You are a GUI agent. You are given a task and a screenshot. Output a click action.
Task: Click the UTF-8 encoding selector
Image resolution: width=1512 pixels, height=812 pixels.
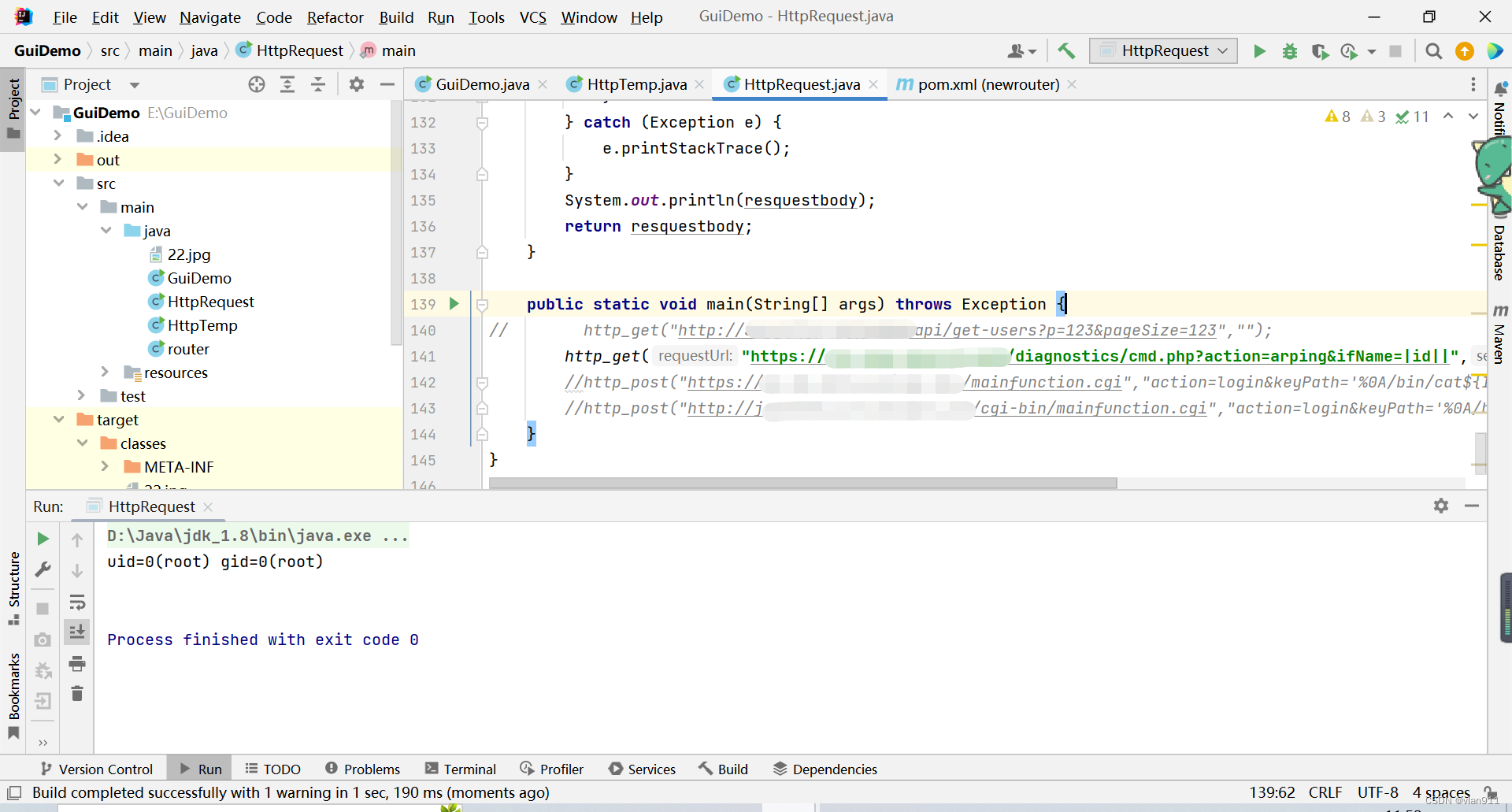pos(1378,792)
